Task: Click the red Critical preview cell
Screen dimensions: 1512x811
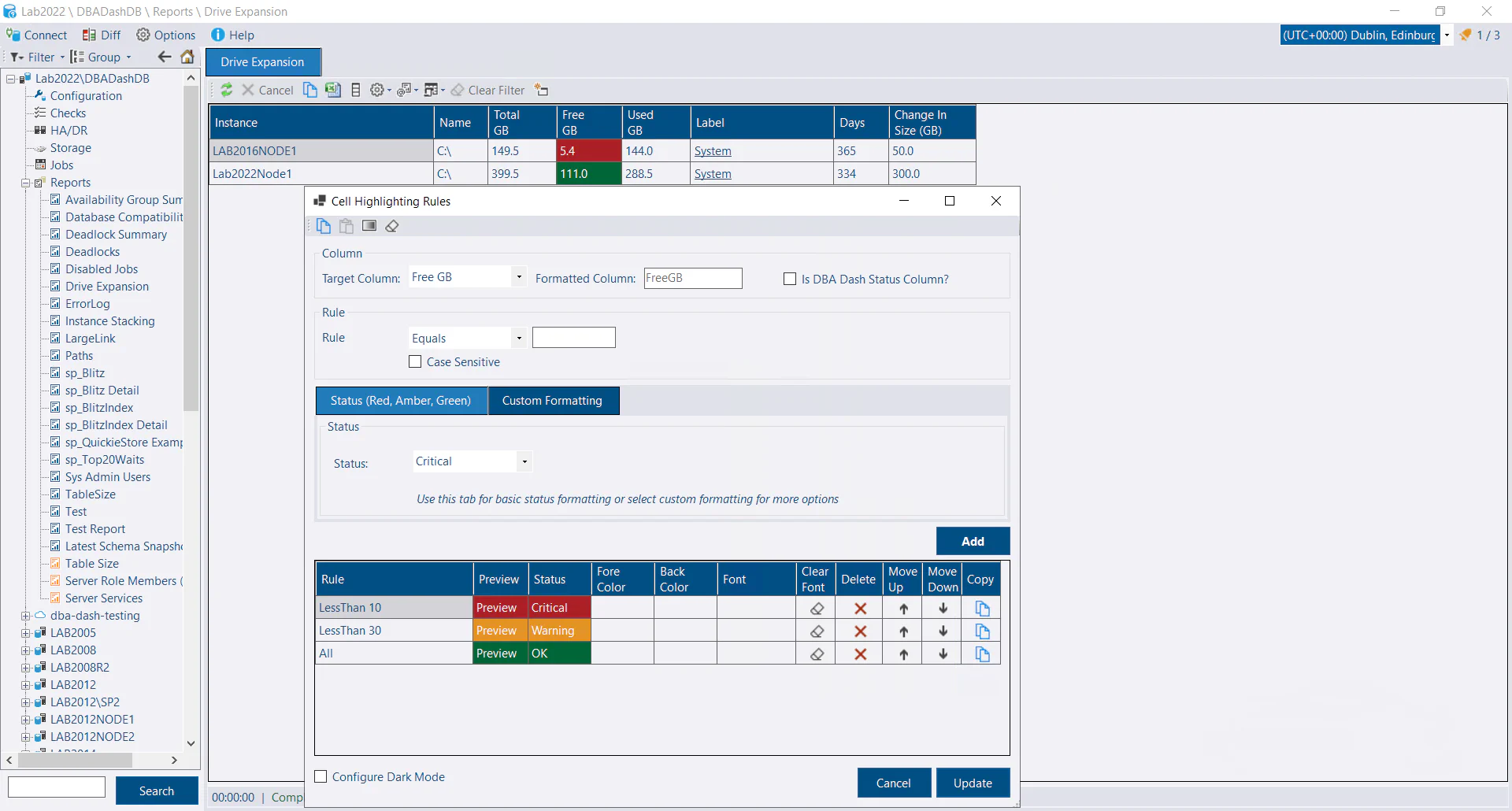Action: [500, 608]
